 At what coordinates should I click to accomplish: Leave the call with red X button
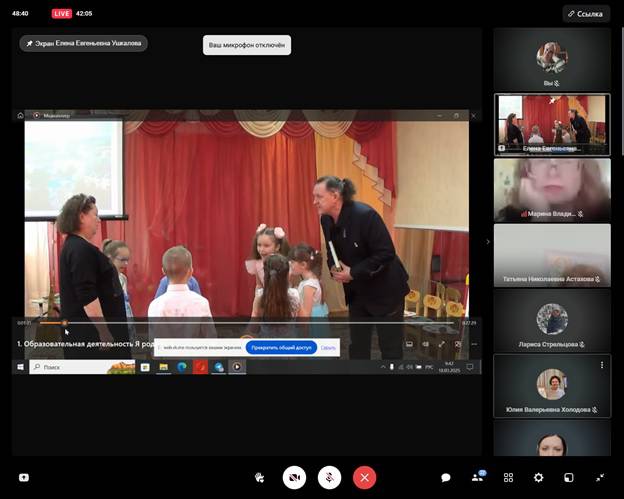tap(365, 478)
